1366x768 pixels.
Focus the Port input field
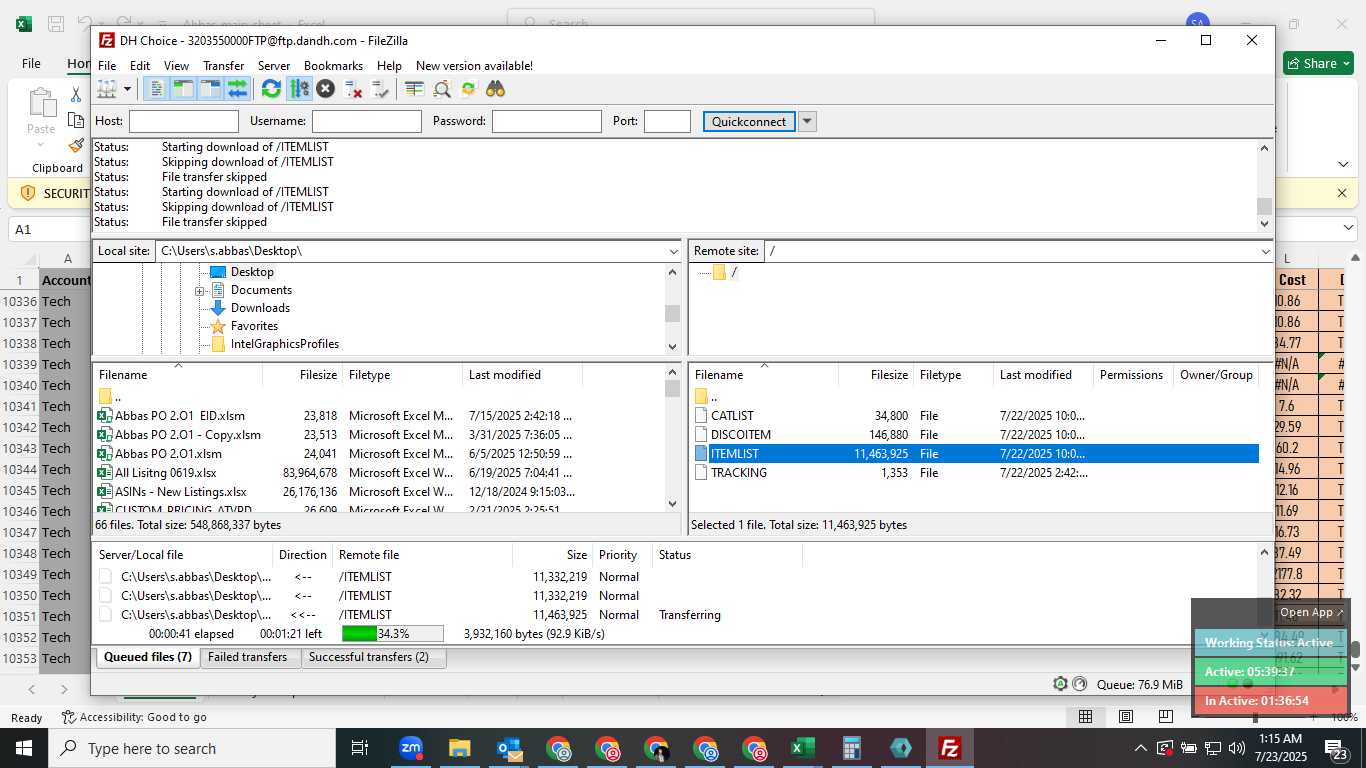click(x=667, y=121)
